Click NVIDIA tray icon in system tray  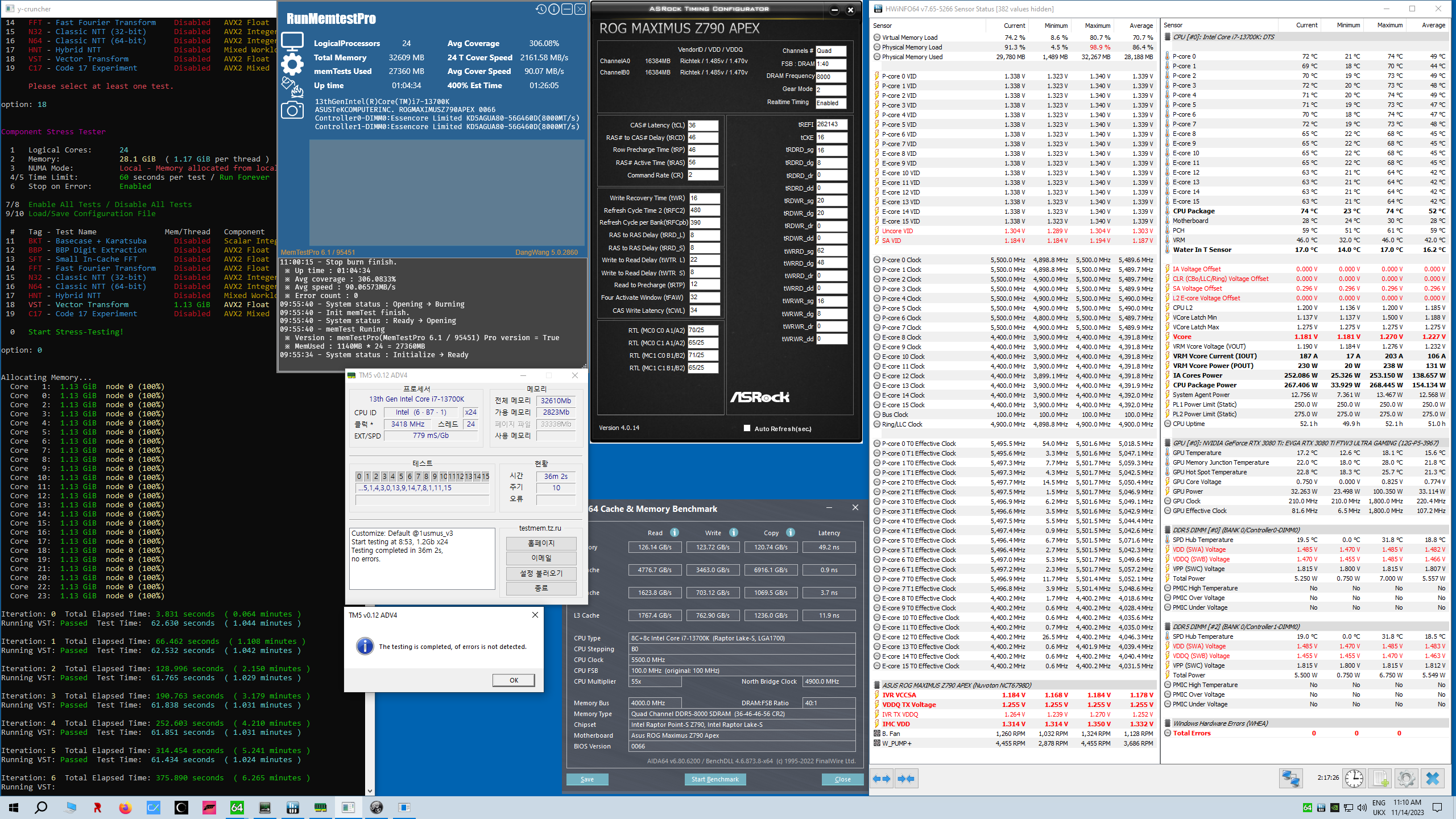coord(1334,808)
